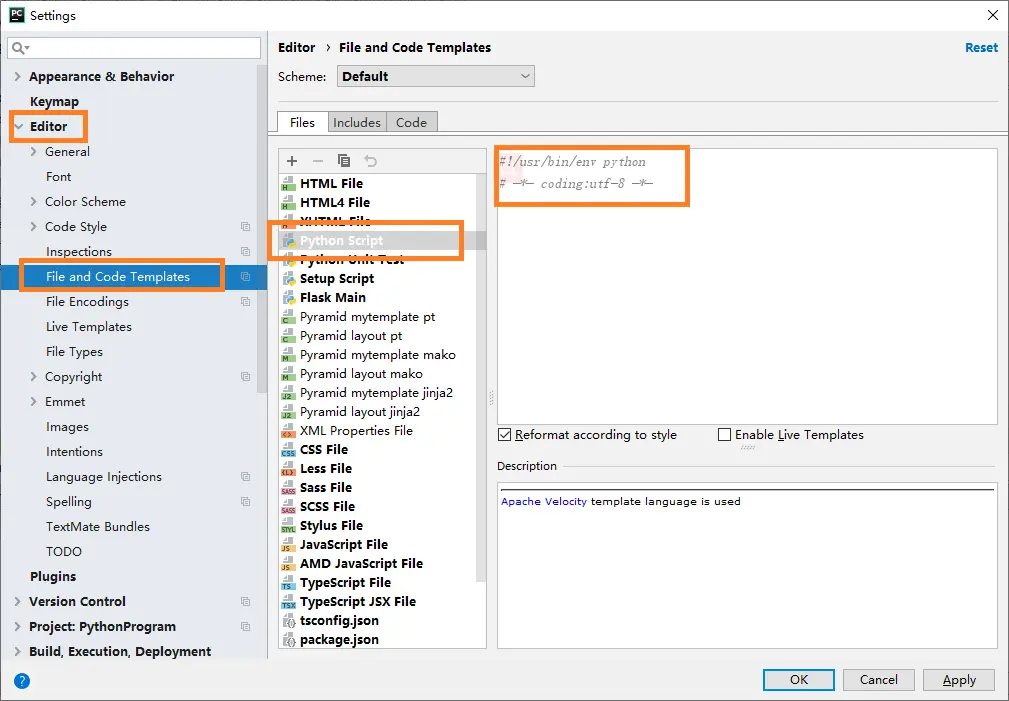This screenshot has height=701, width=1009.
Task: Click the project-level icon beside Code Style
Action: [245, 227]
